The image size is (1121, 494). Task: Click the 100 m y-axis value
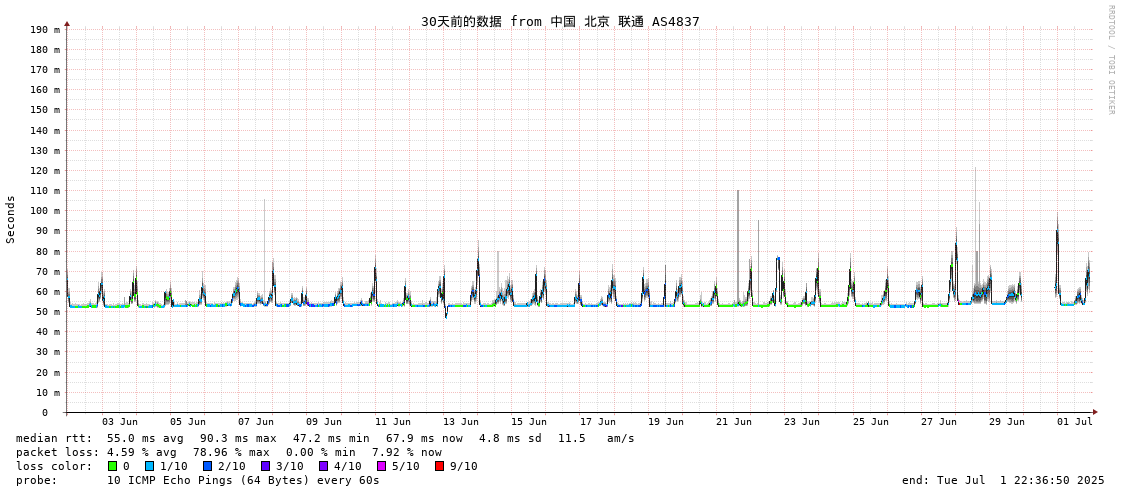(46, 211)
